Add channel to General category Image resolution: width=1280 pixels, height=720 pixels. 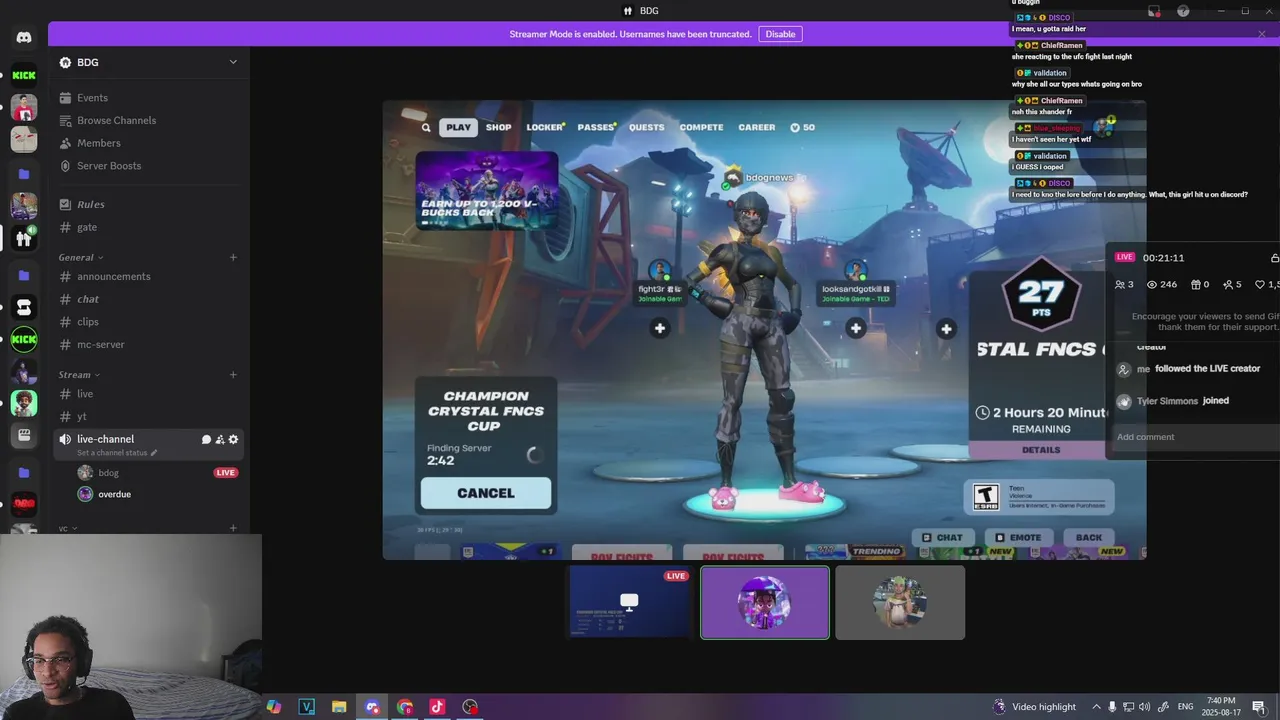click(233, 257)
